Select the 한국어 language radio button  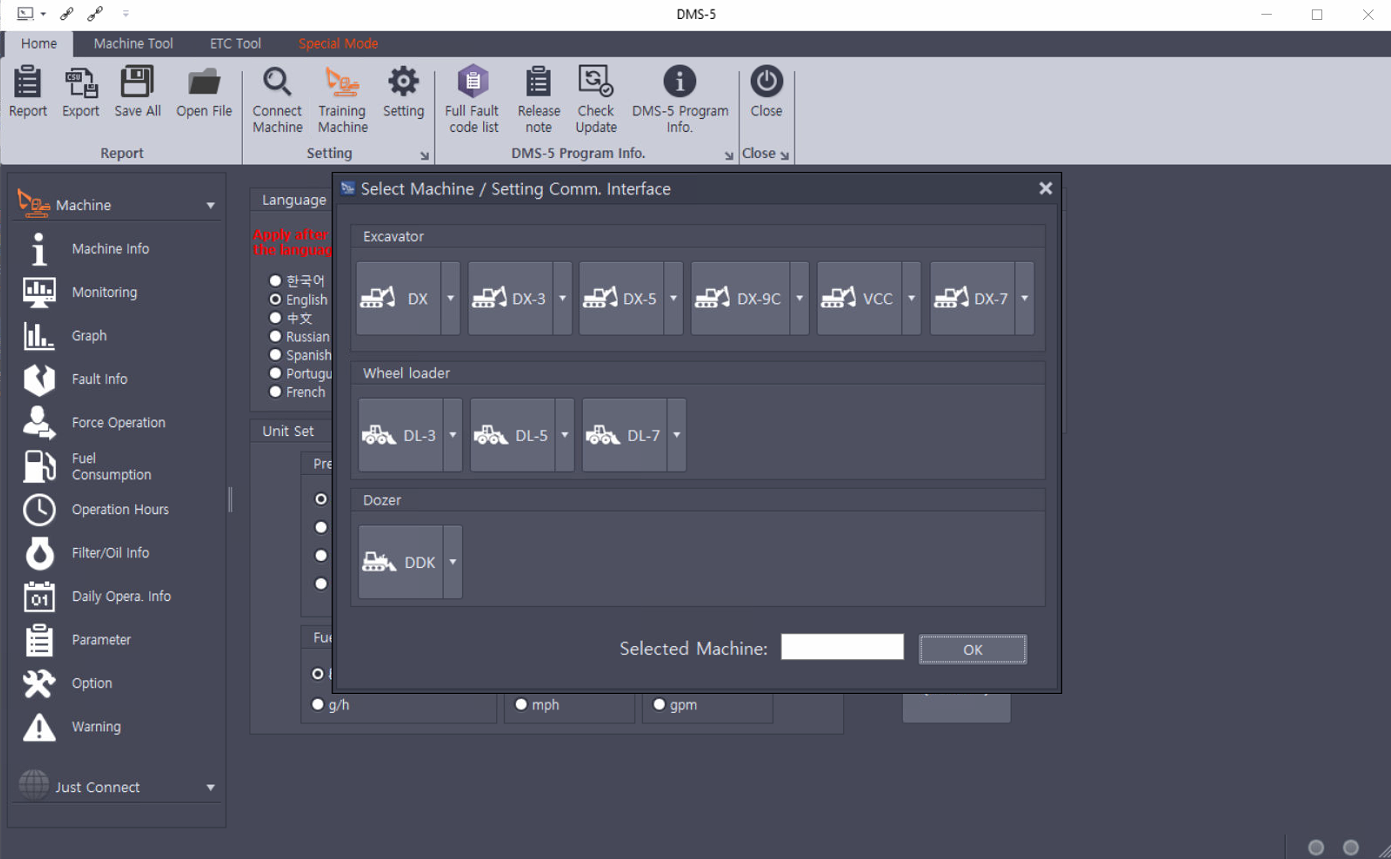click(275, 281)
